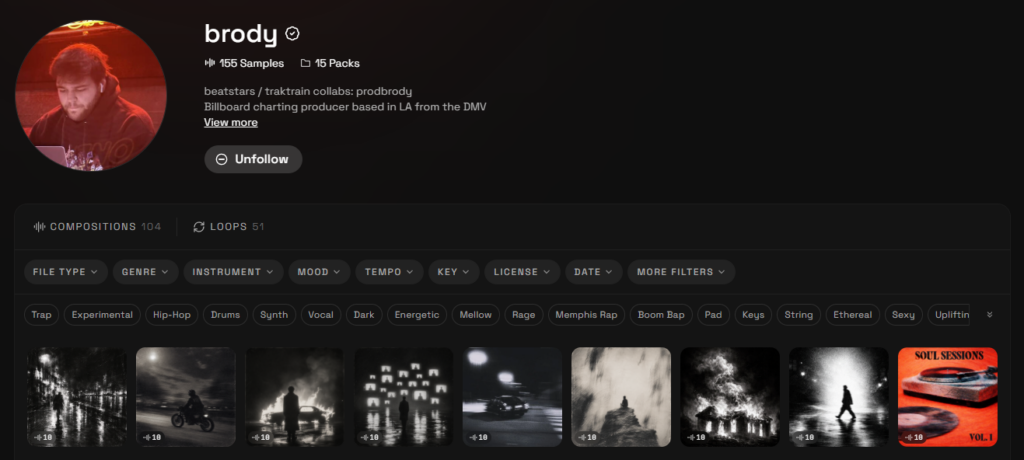Open the TEMPO filter dropdown

click(389, 272)
